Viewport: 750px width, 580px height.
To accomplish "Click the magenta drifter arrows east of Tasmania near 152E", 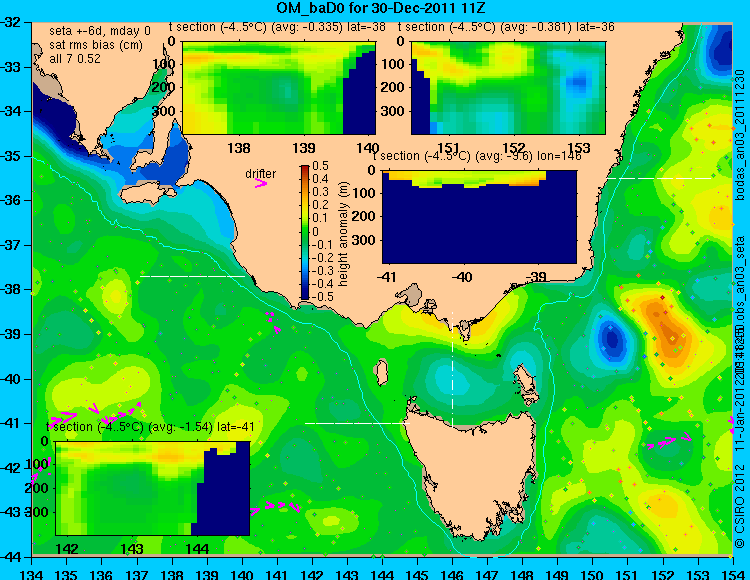I will pos(669,441).
